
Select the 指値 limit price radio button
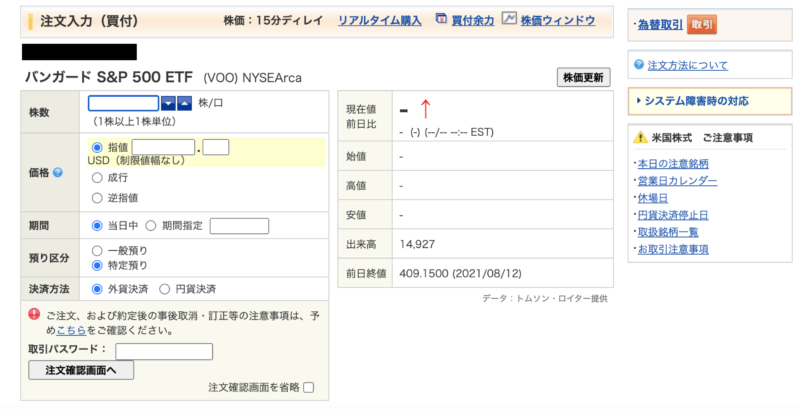[97, 147]
